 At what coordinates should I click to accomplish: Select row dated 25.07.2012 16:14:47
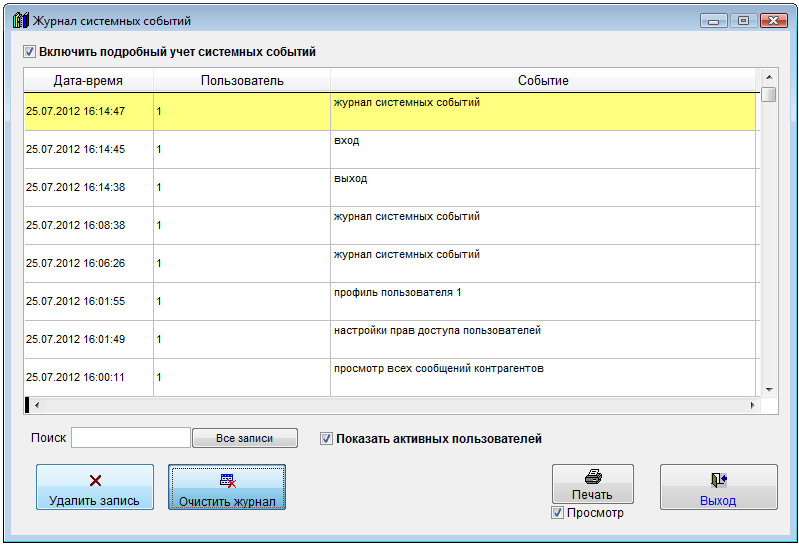390,112
